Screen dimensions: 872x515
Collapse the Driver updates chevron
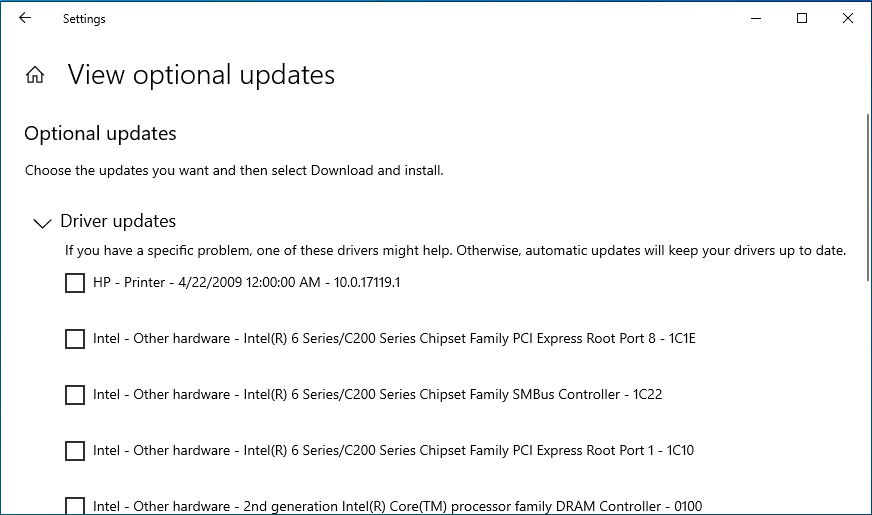click(42, 223)
